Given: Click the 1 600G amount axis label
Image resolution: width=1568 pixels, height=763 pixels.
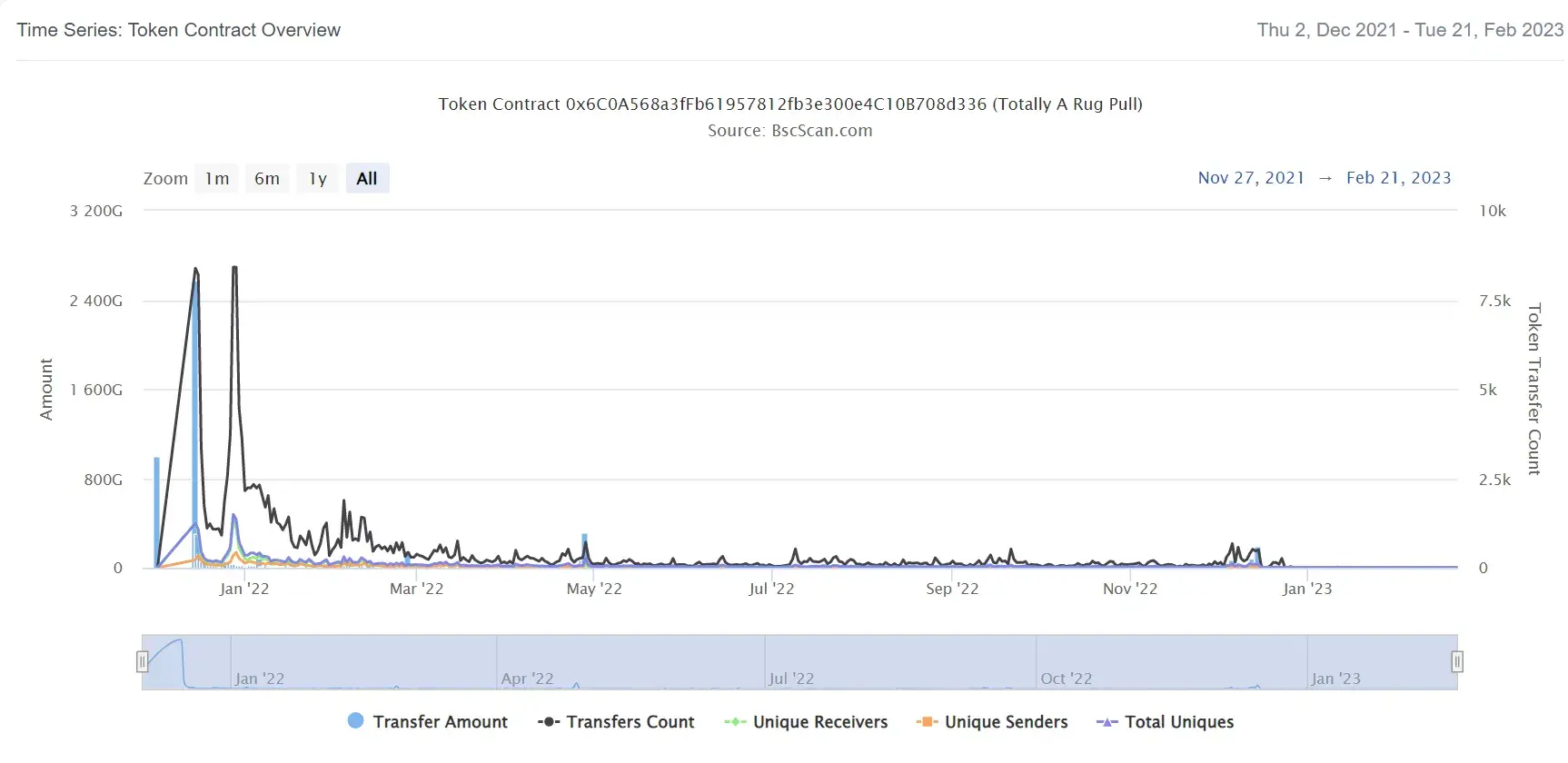Looking at the screenshot, I should click(x=96, y=390).
